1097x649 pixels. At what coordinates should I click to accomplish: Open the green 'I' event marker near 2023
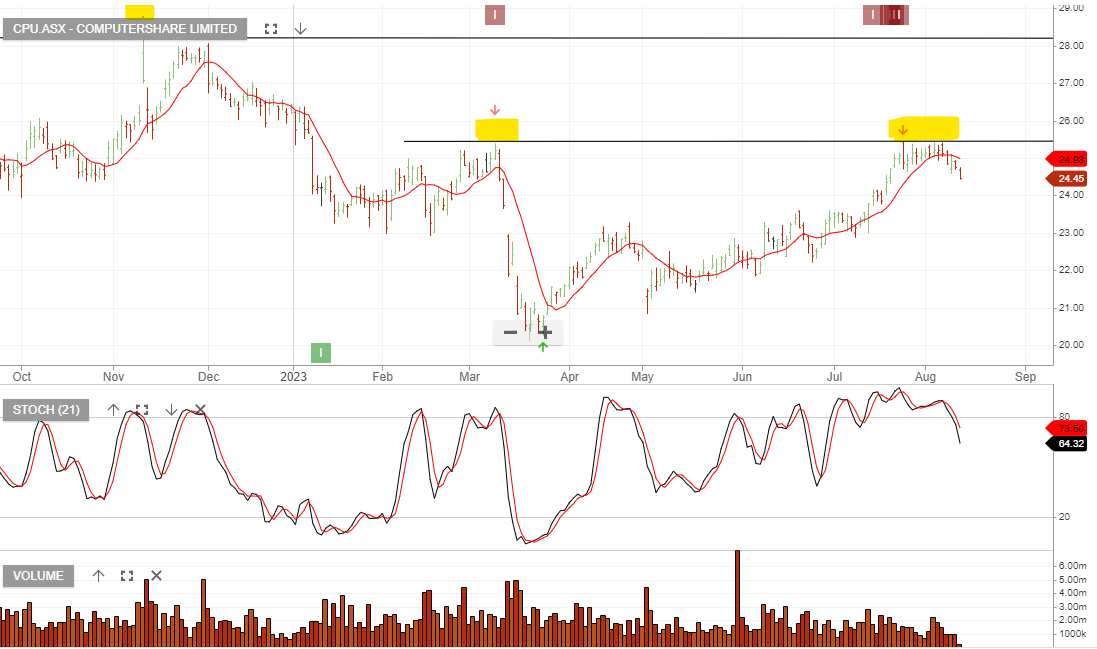point(320,352)
